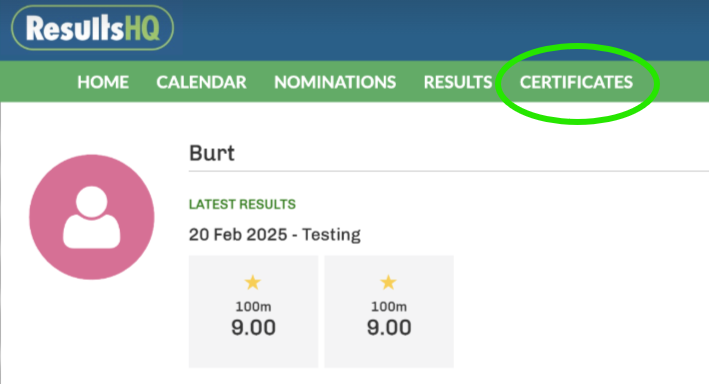
Task: Open the right 100m result card
Action: [389, 311]
